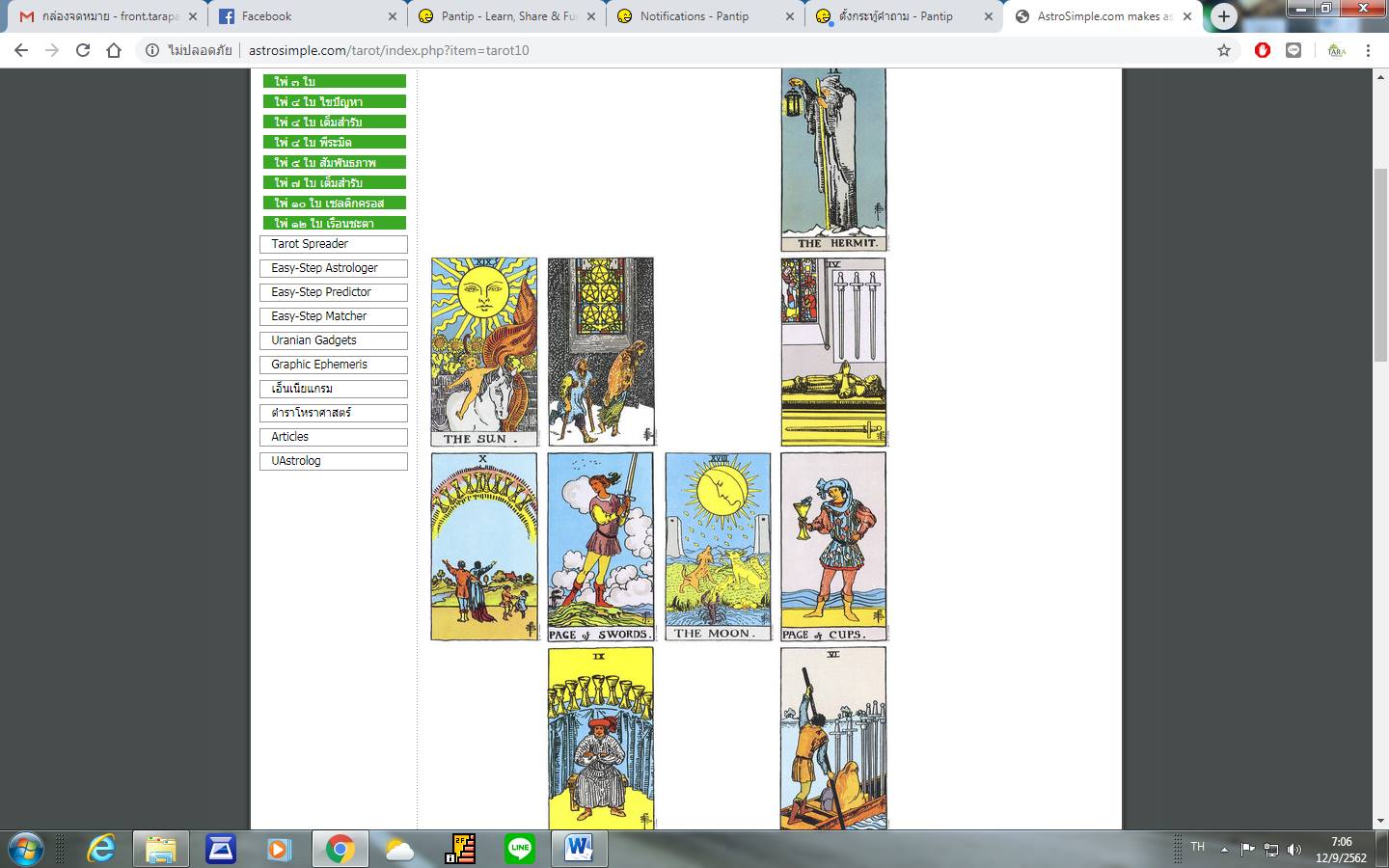This screenshot has height=868, width=1389.
Task: Open the weather app on the taskbar
Action: (x=399, y=849)
